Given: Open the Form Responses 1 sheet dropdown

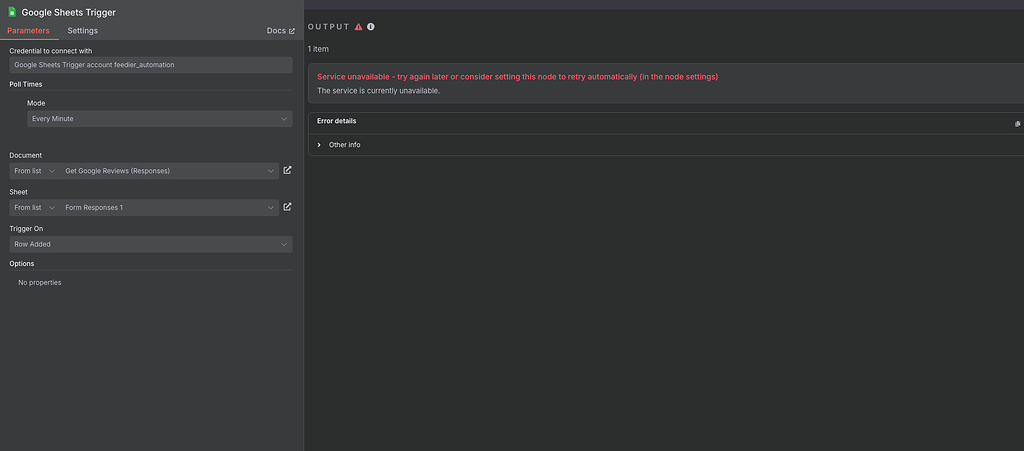Looking at the screenshot, I should tap(170, 208).
